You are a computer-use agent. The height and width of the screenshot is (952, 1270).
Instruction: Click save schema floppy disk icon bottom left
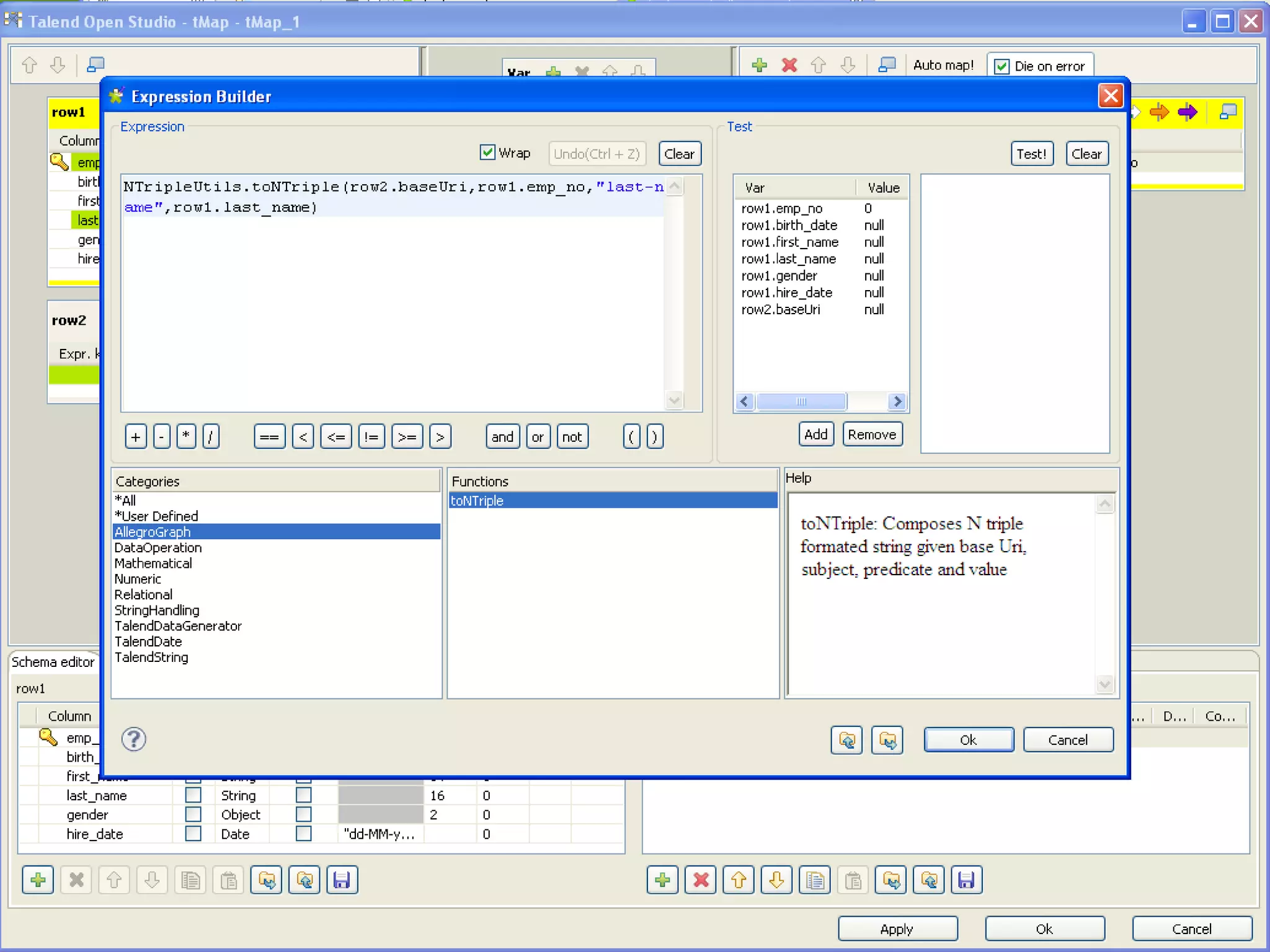click(x=342, y=879)
